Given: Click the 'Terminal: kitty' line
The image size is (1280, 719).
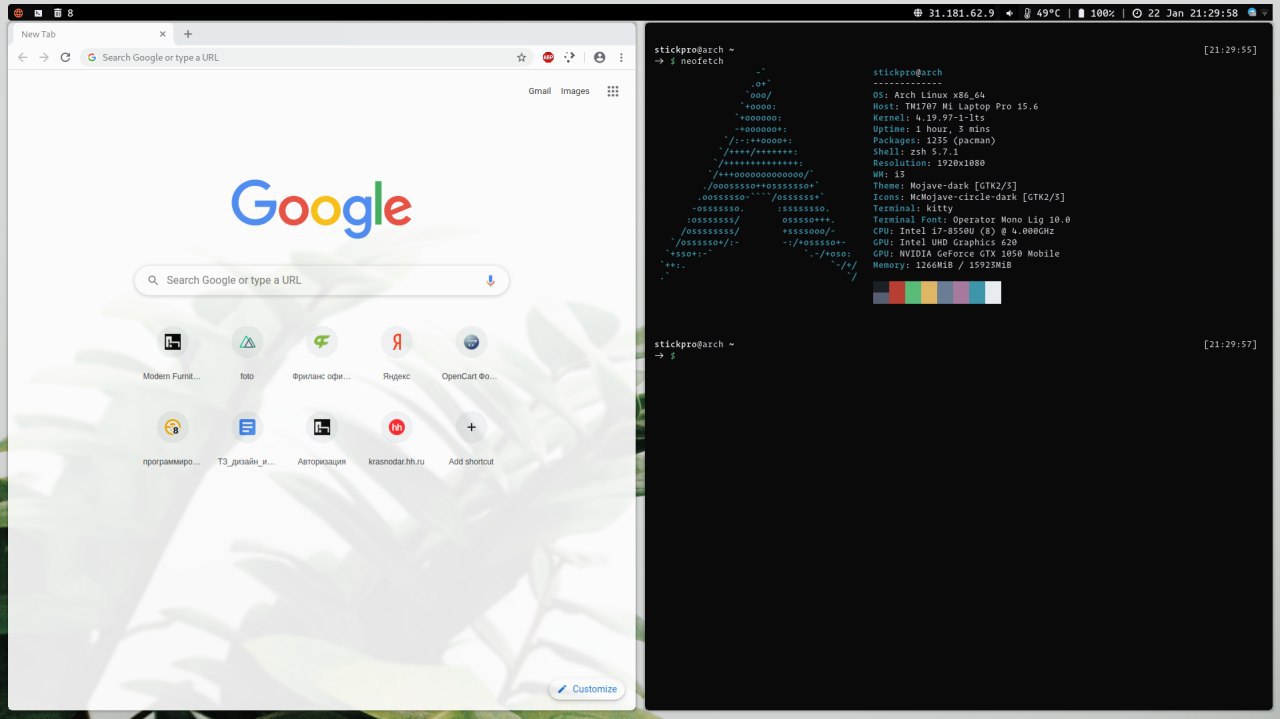Looking at the screenshot, I should click(x=913, y=208).
